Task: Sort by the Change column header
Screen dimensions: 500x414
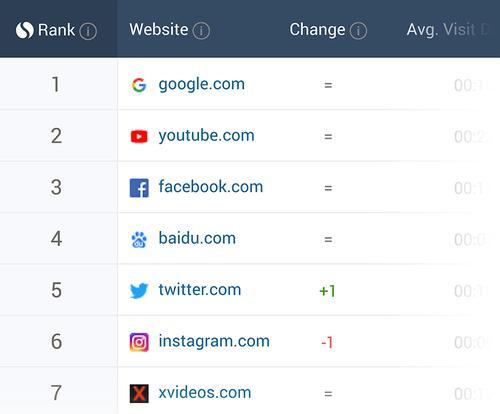Action: tap(317, 30)
